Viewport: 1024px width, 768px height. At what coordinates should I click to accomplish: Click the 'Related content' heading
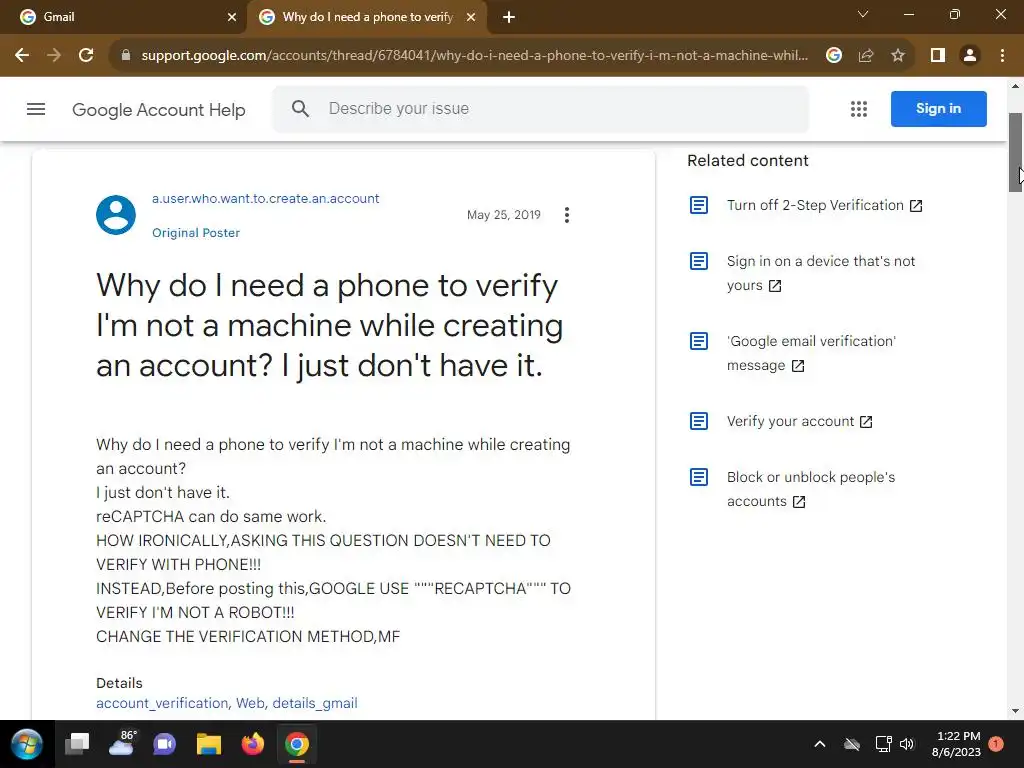[748, 161]
